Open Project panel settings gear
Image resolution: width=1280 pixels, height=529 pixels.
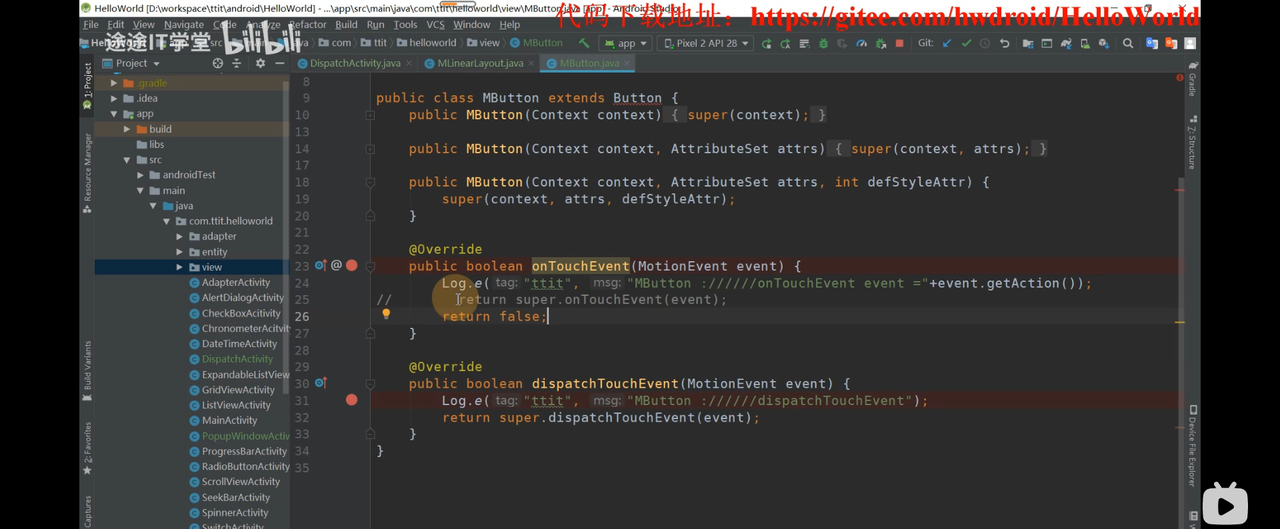[260, 63]
